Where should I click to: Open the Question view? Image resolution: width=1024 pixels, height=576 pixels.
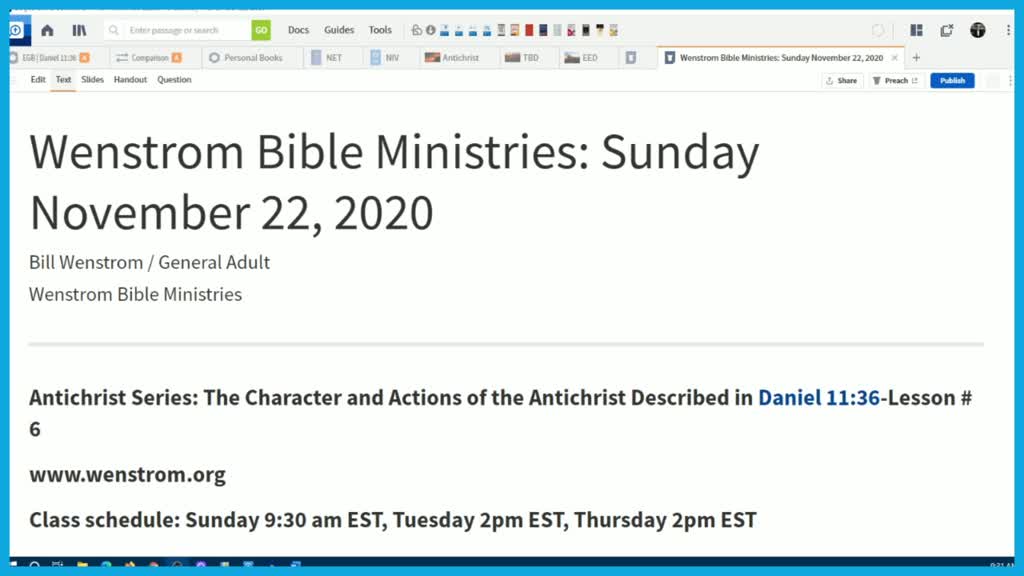[x=174, y=80]
